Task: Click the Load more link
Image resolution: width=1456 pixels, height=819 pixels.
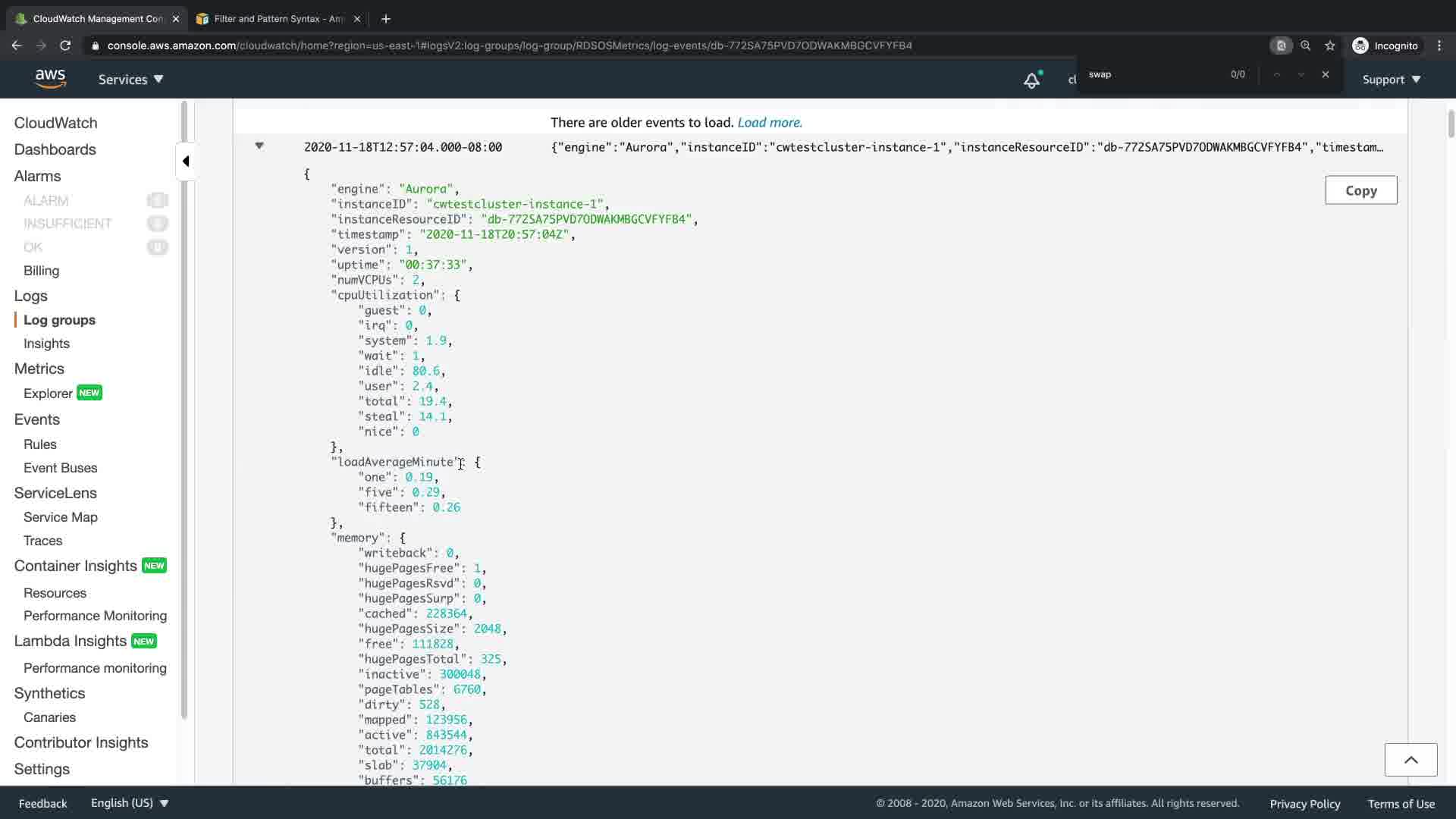Action: tap(769, 123)
